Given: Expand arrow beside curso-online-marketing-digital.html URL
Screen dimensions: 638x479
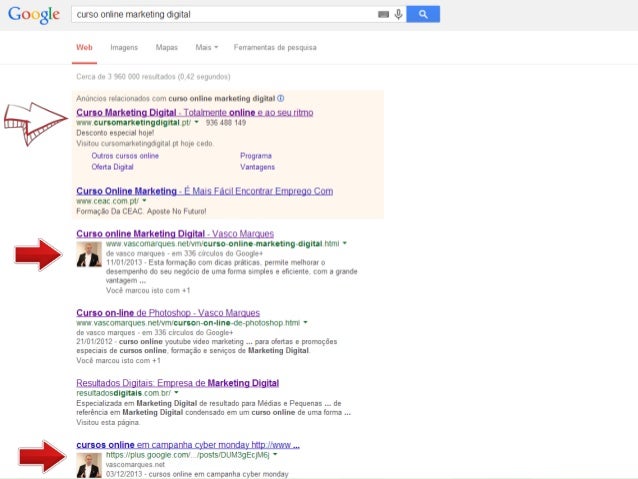Looking at the screenshot, I should [x=345, y=243].
